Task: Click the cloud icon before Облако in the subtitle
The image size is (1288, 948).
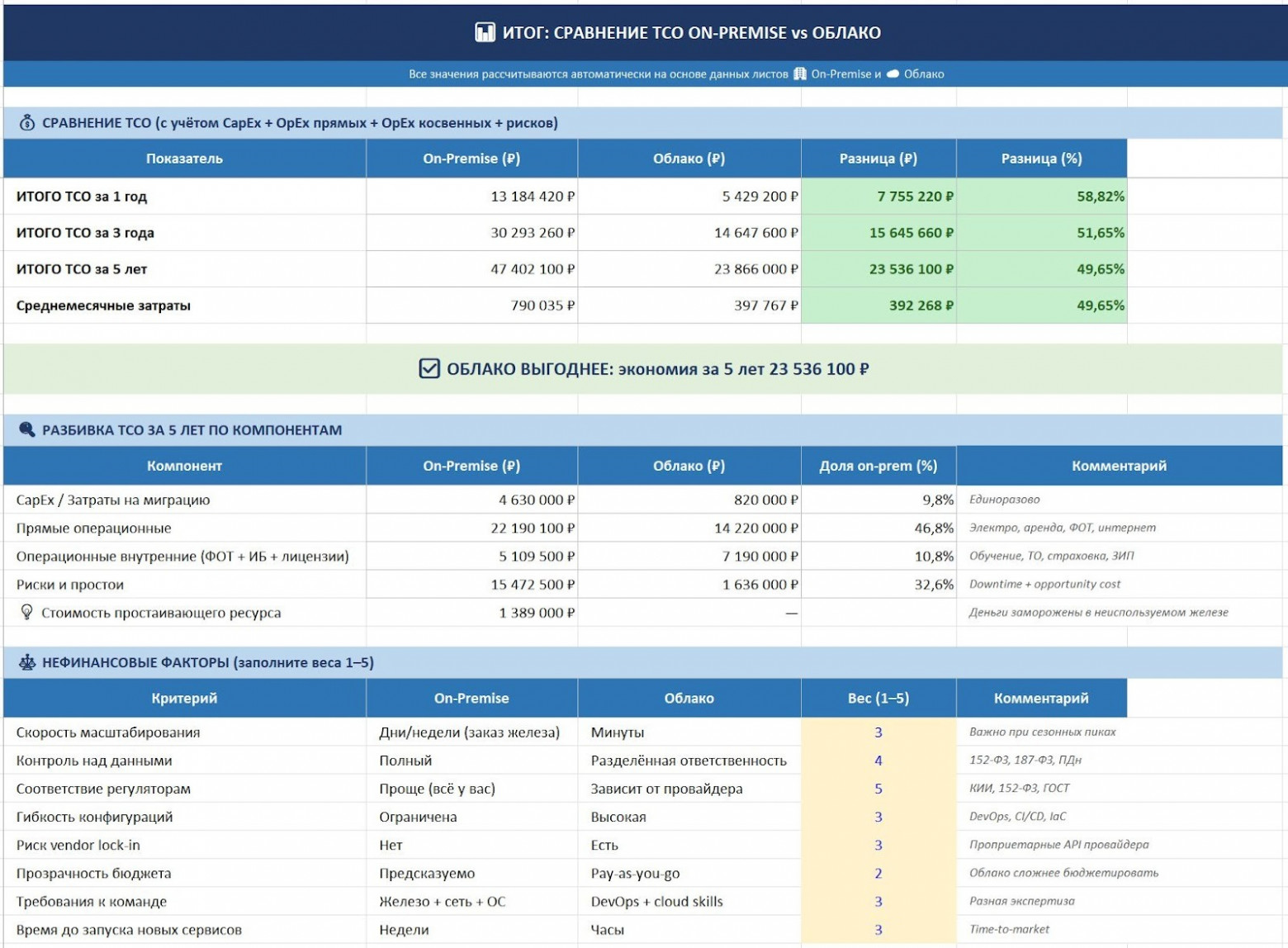Action: point(893,73)
